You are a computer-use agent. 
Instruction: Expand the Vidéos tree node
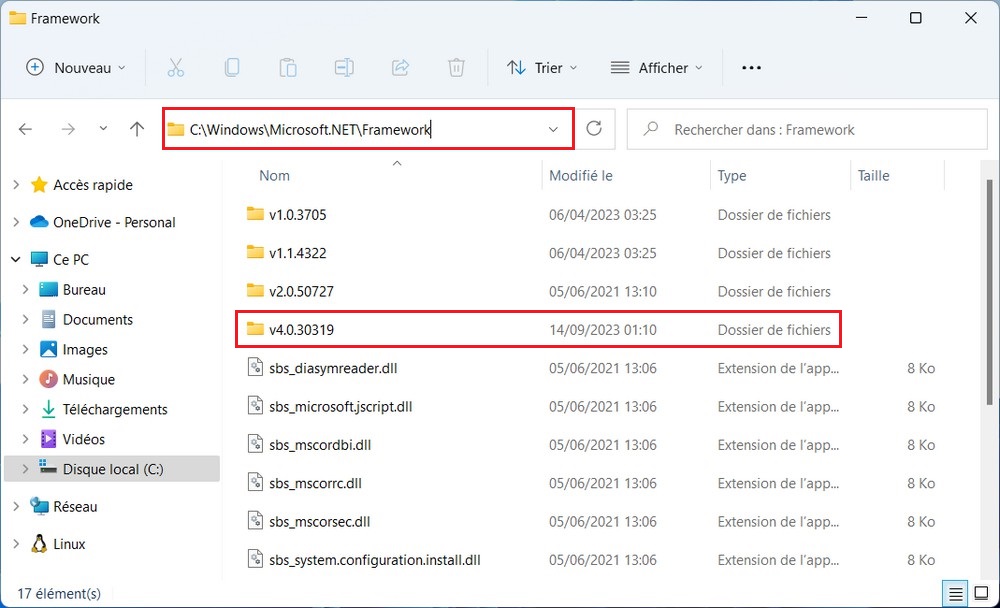click(26, 440)
